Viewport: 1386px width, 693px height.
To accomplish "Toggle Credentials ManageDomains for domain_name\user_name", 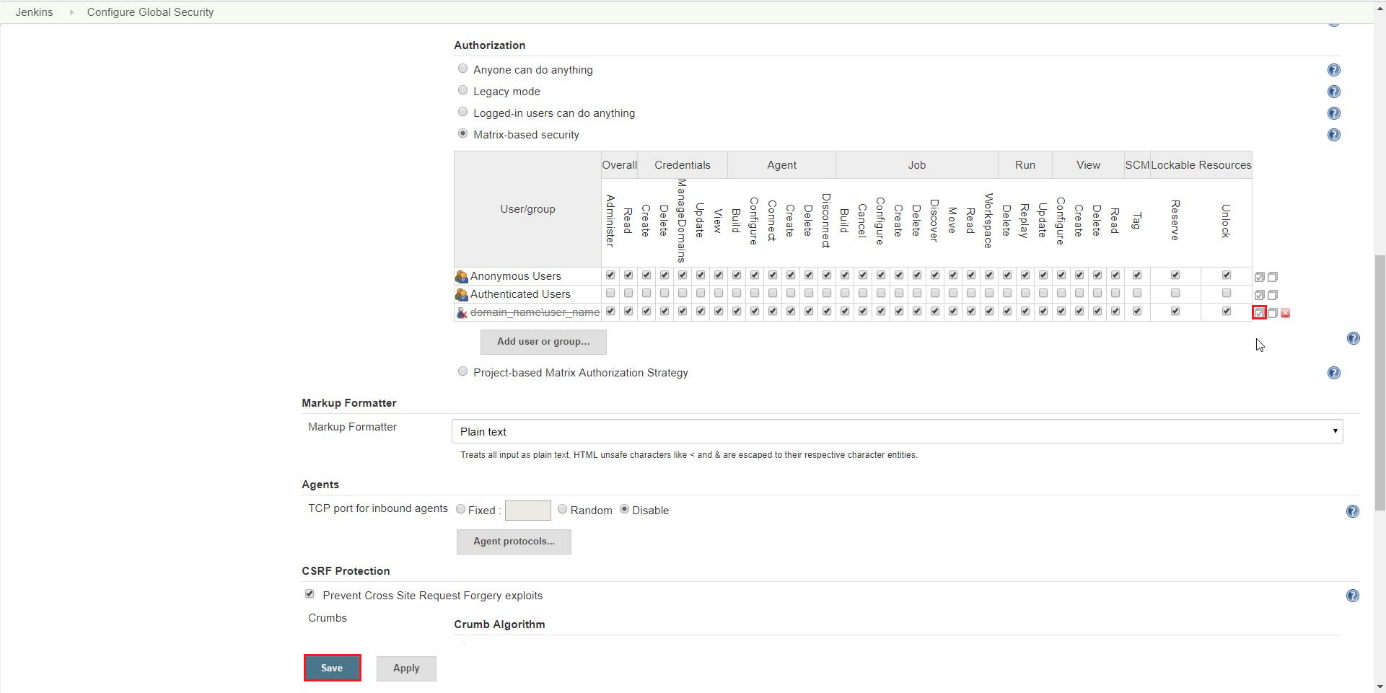I will click(682, 312).
